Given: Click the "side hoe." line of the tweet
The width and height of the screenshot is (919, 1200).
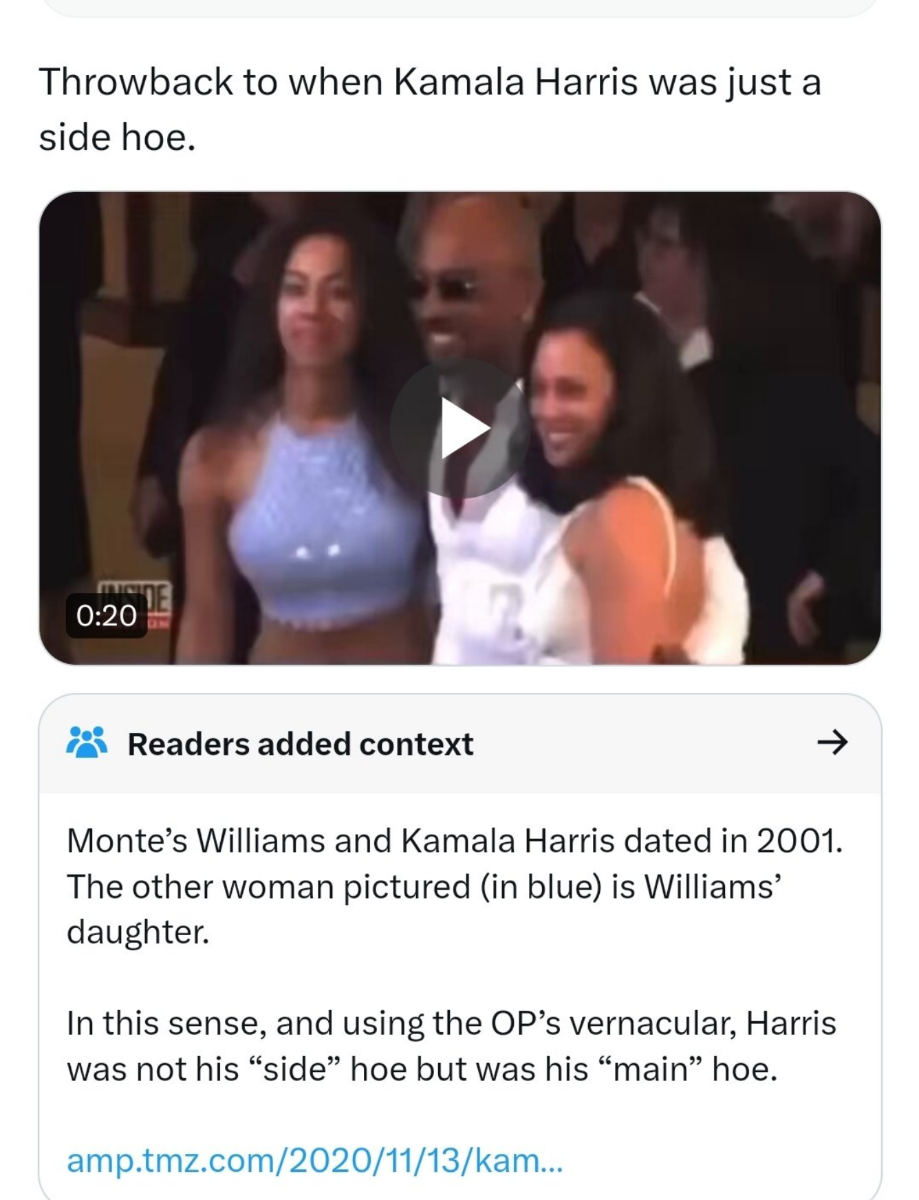Looking at the screenshot, I should click(x=113, y=138).
